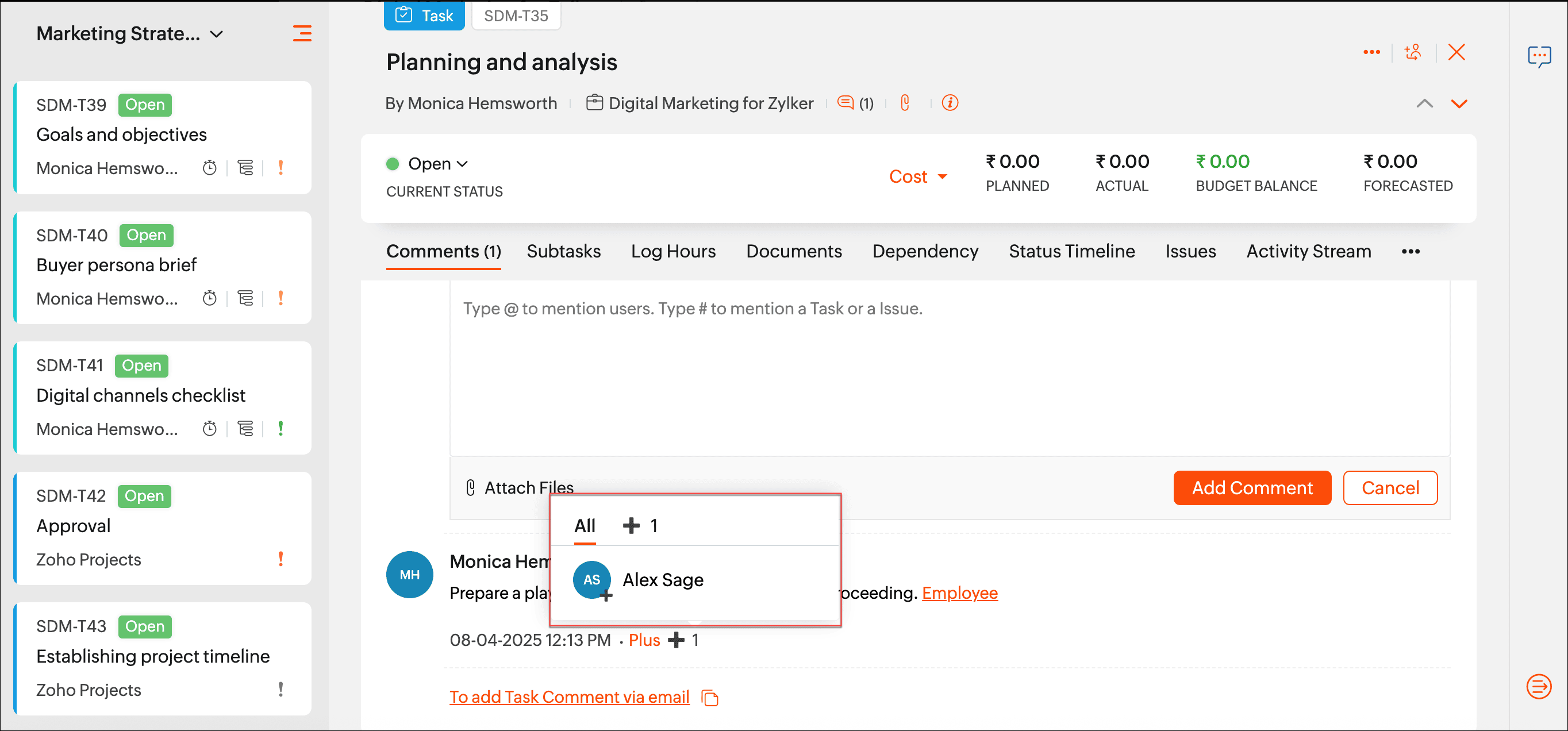Click the Add Comment button
The width and height of the screenshot is (1568, 731).
coord(1251,487)
